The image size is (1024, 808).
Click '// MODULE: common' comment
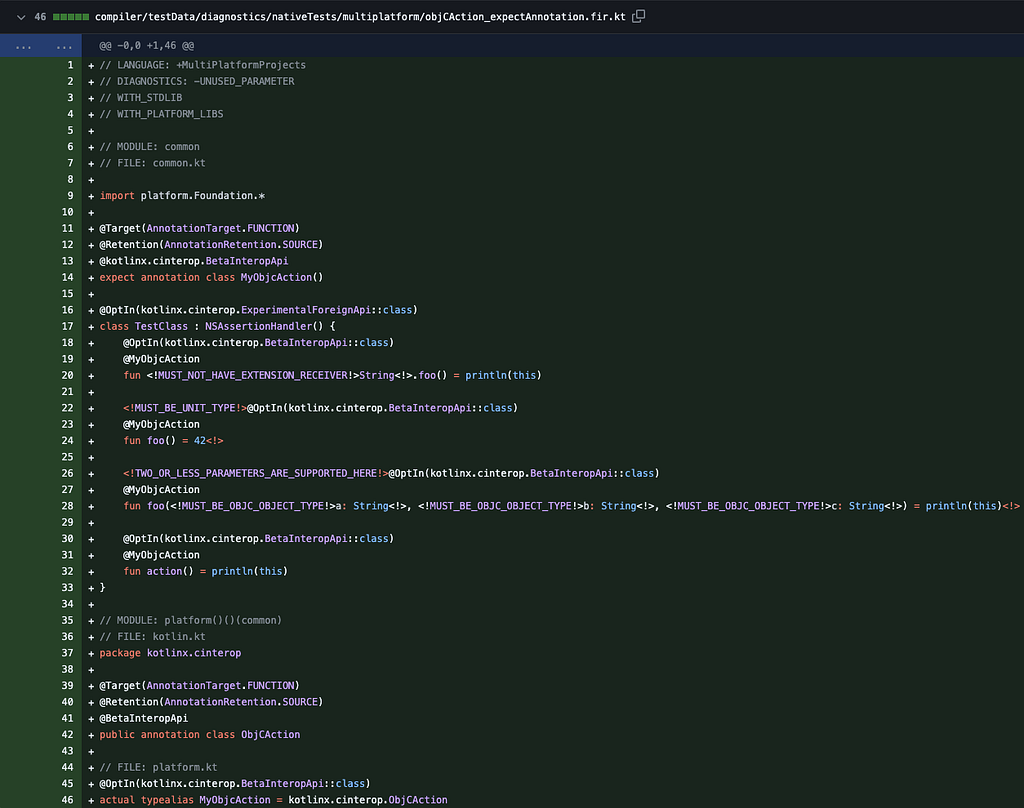(150, 147)
